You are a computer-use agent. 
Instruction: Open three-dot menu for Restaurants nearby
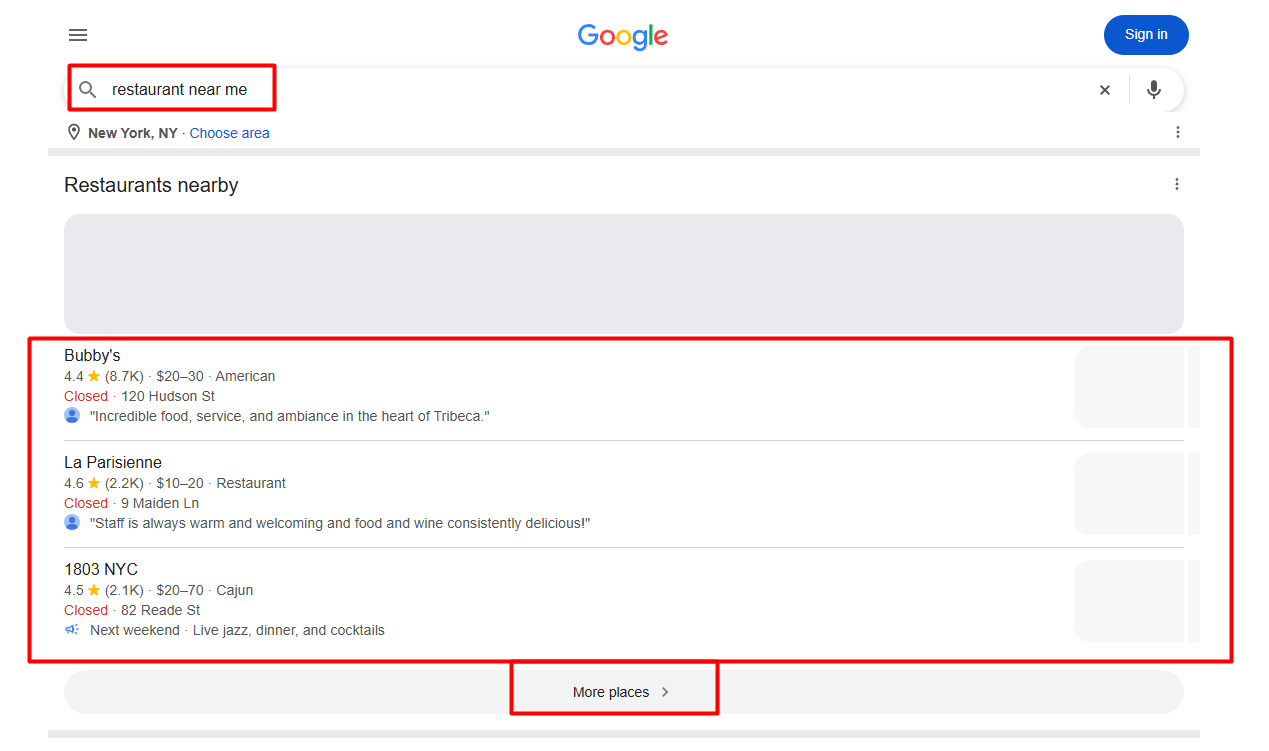[1177, 184]
